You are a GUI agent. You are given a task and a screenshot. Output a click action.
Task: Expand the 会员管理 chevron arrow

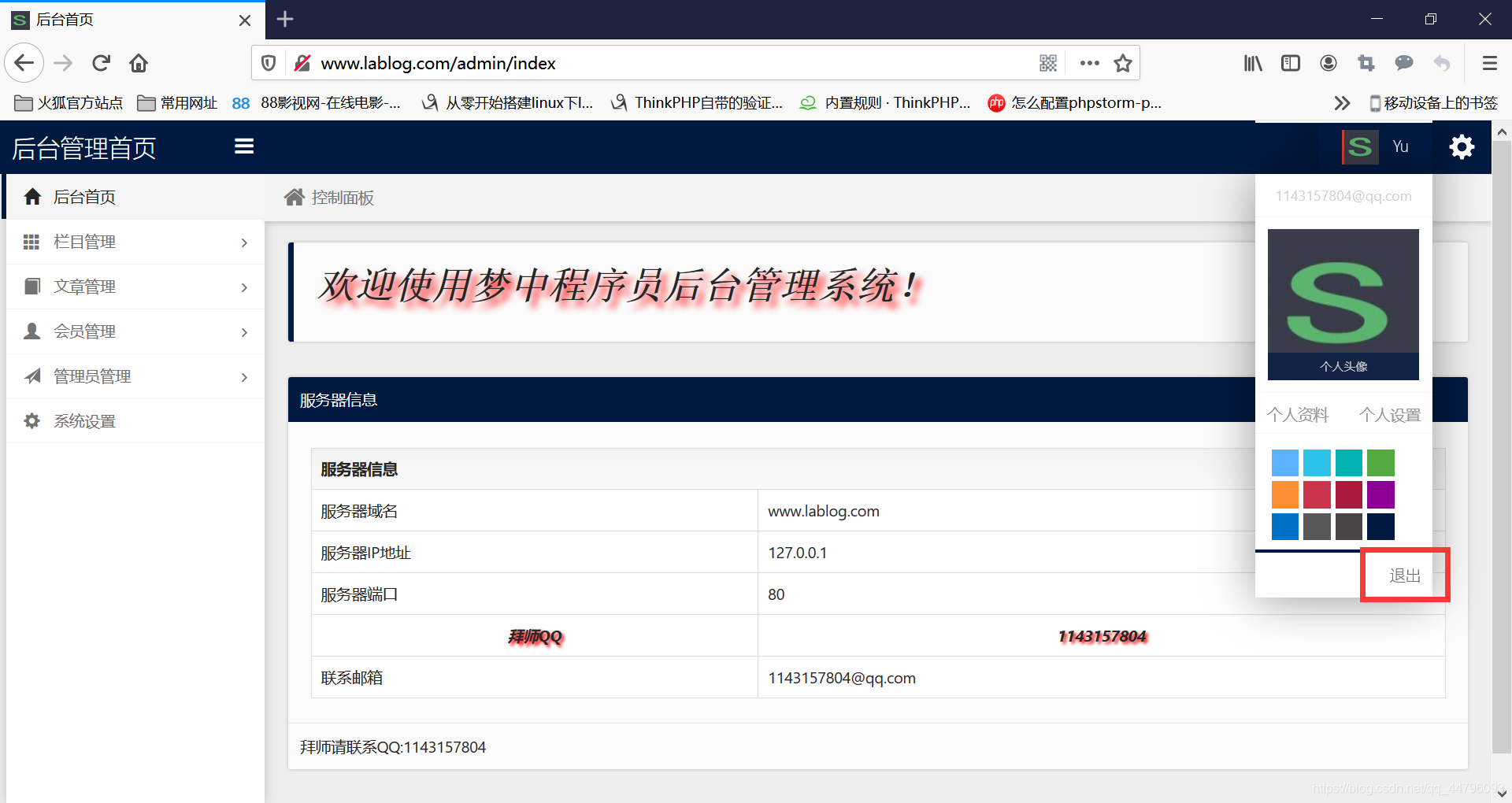point(244,332)
